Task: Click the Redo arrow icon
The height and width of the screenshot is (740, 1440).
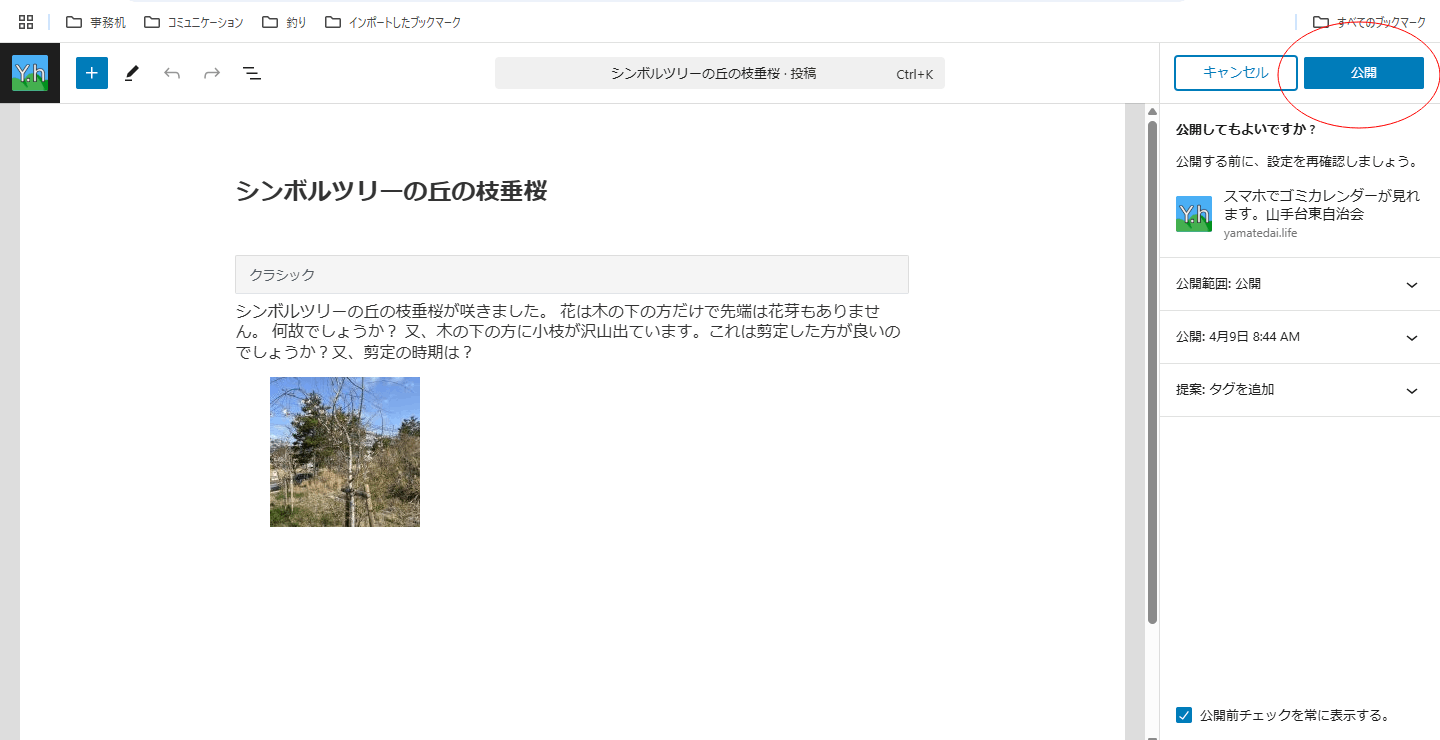Action: 212,73
